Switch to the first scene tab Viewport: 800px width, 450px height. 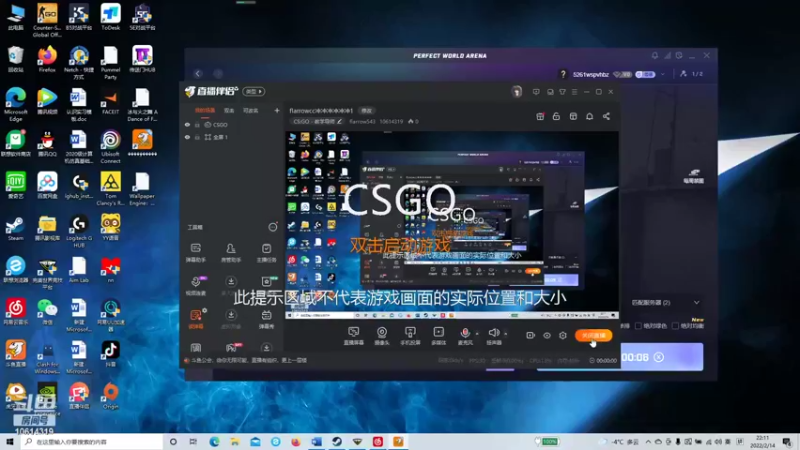[205, 110]
